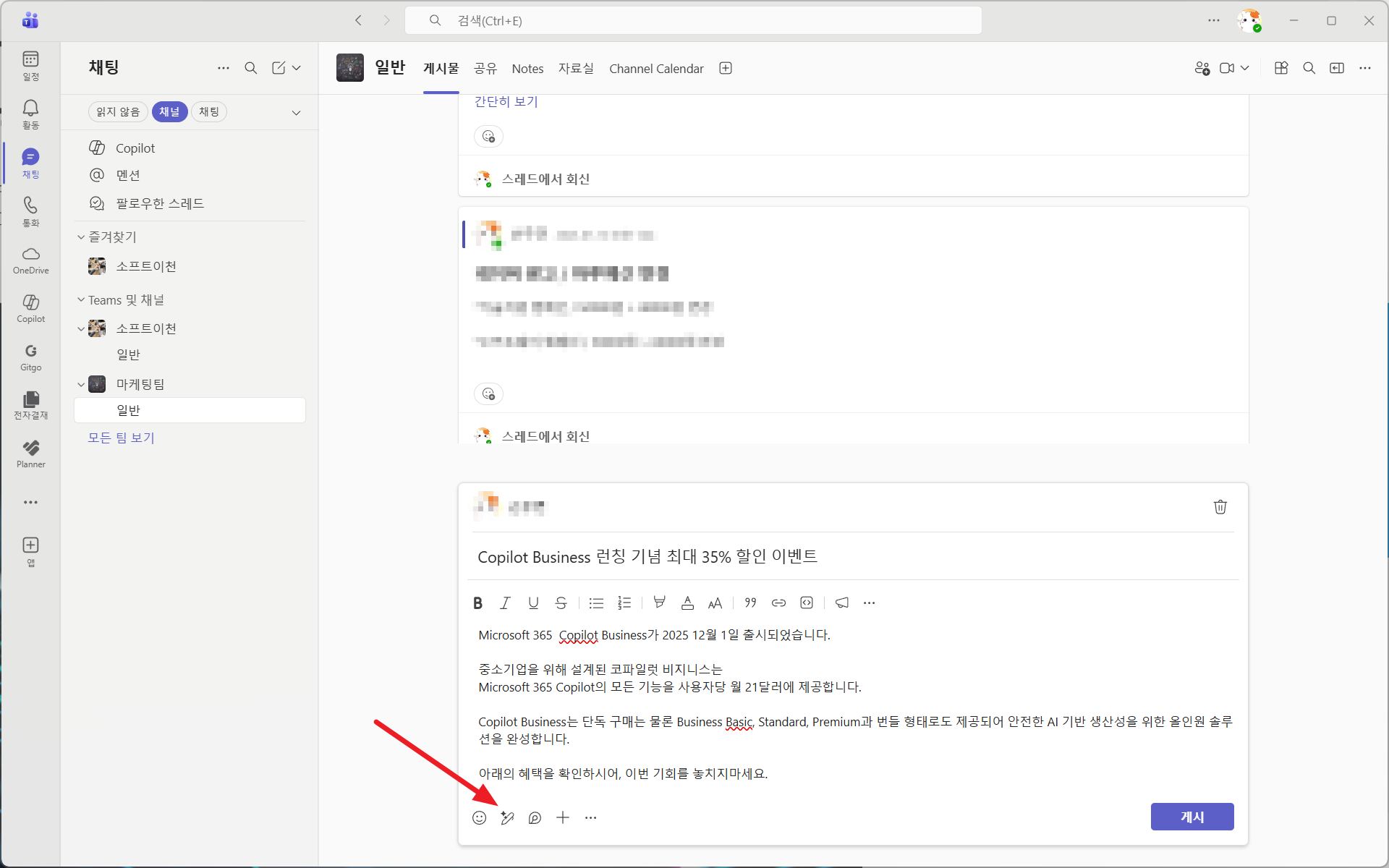Open the Channel Calendar tab
This screenshot has height=868, width=1389.
[x=655, y=69]
